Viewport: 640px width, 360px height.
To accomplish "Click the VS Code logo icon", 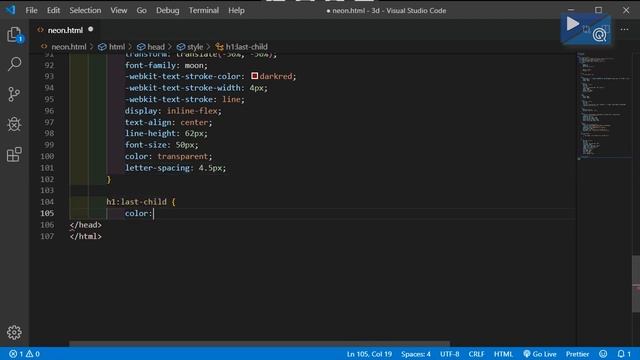I will pyautogui.click(x=11, y=10).
